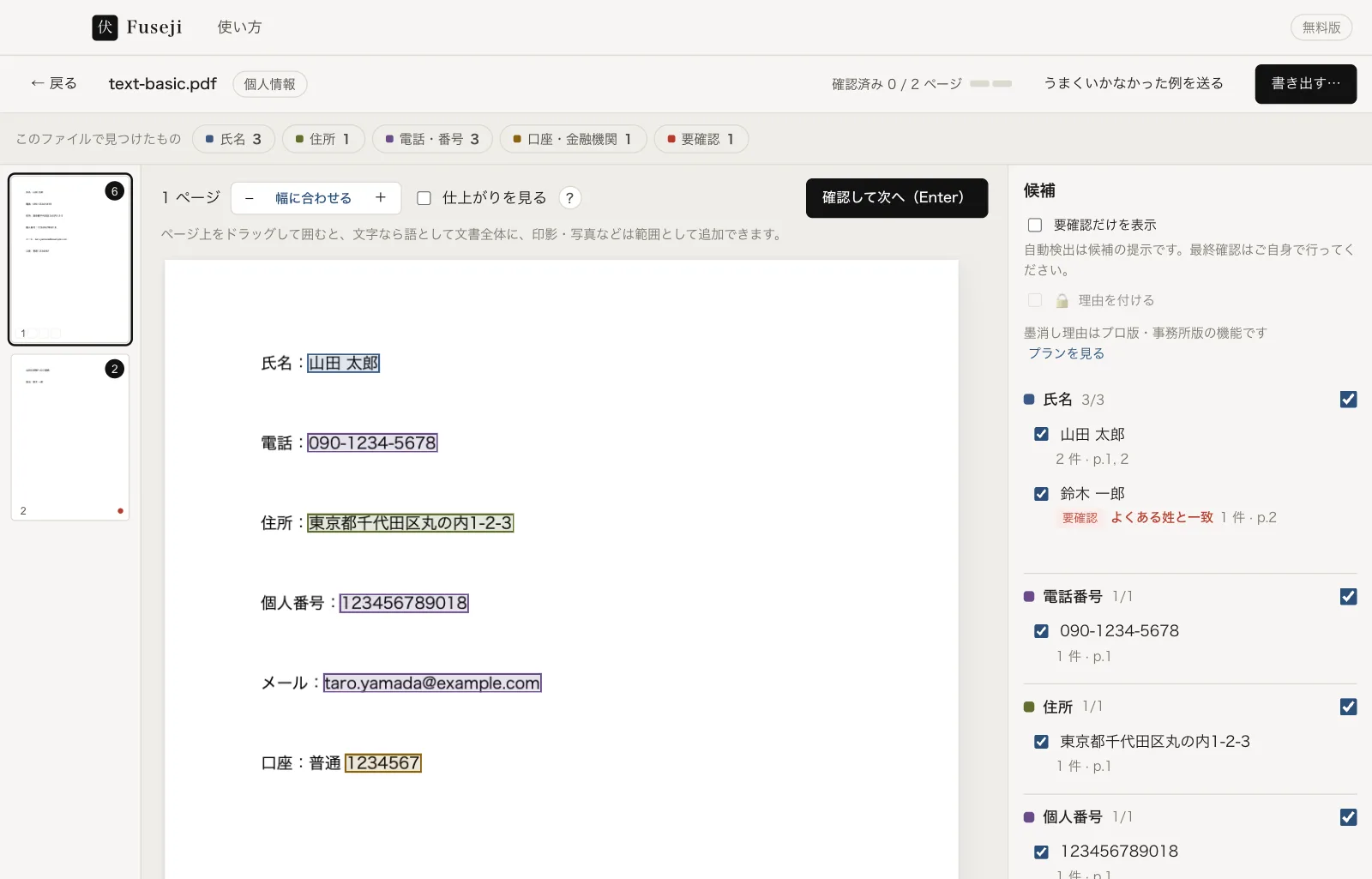Click the 無料版 plan badge
The image size is (1372, 879).
pyautogui.click(x=1321, y=27)
